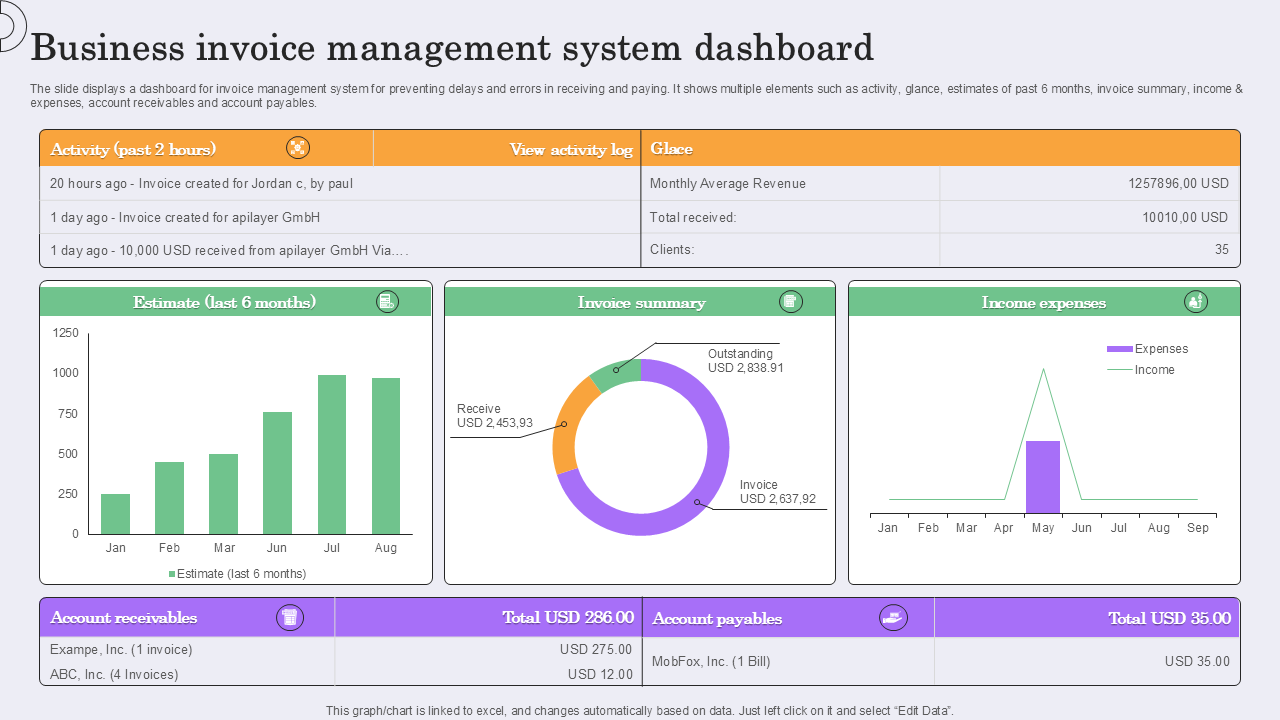Select the Invoice summary header
Screen dimensions: 1280x720
[x=641, y=302]
